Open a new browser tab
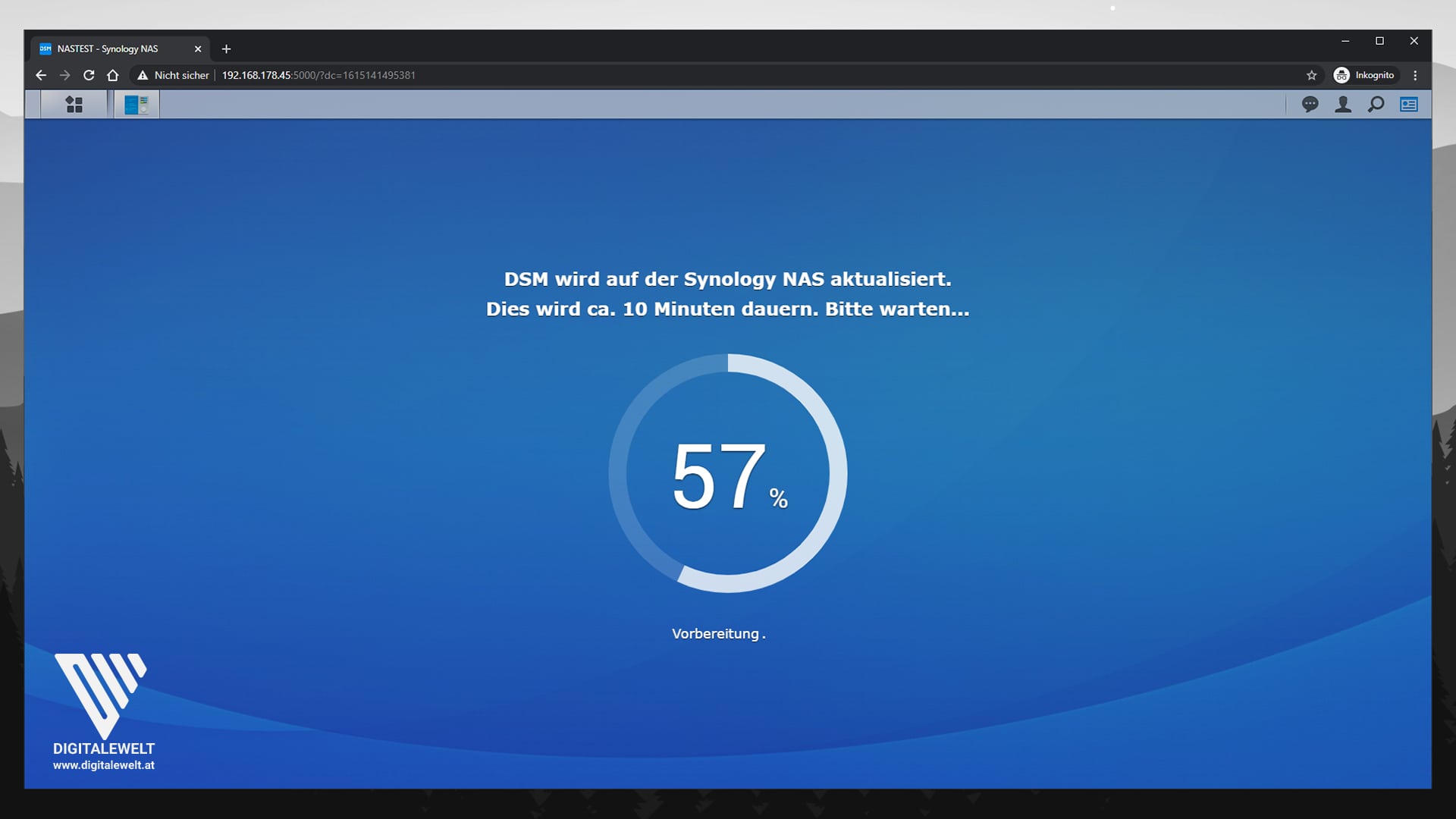The image size is (1456, 819). coord(226,49)
